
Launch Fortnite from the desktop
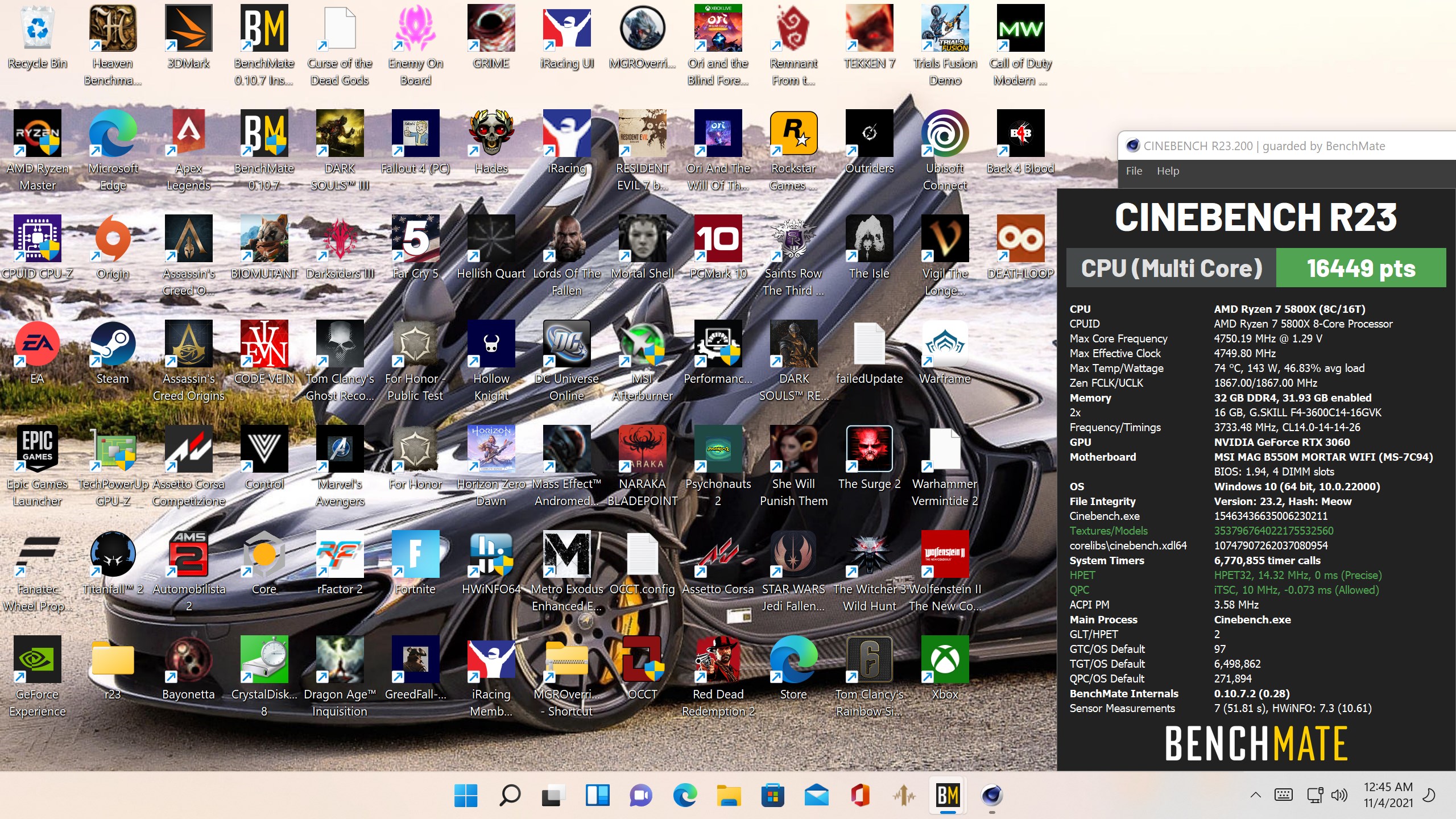click(x=415, y=564)
